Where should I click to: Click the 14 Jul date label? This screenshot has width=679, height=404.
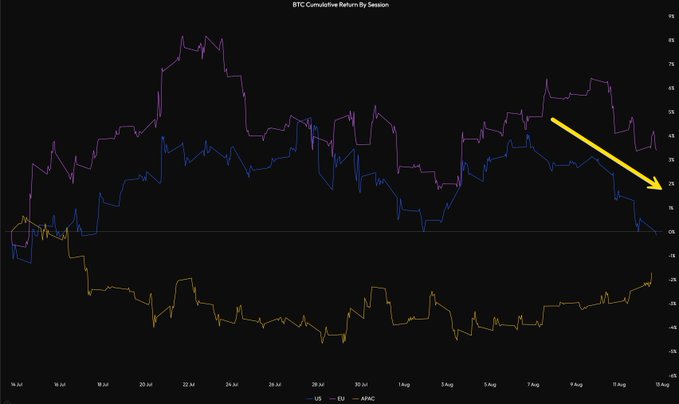pos(16,384)
